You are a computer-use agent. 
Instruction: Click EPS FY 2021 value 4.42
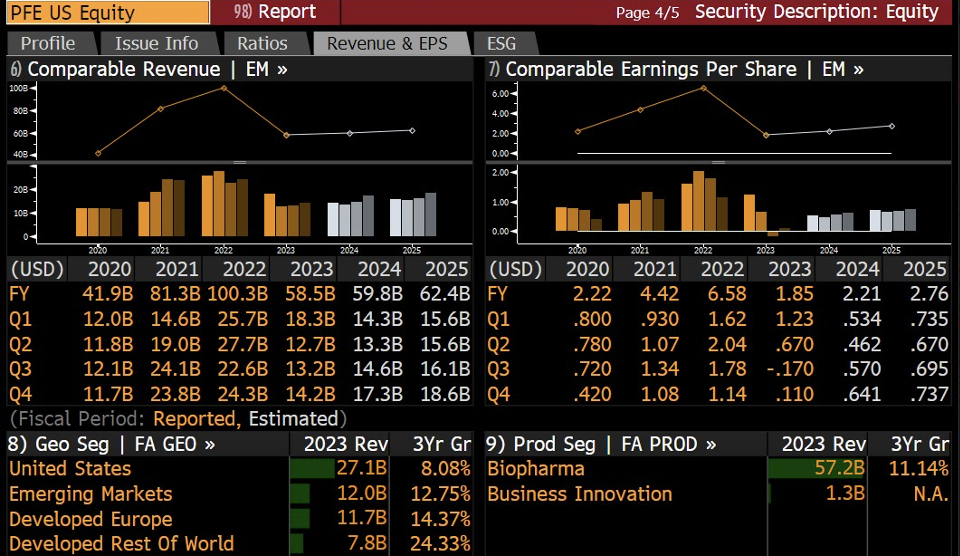point(659,294)
